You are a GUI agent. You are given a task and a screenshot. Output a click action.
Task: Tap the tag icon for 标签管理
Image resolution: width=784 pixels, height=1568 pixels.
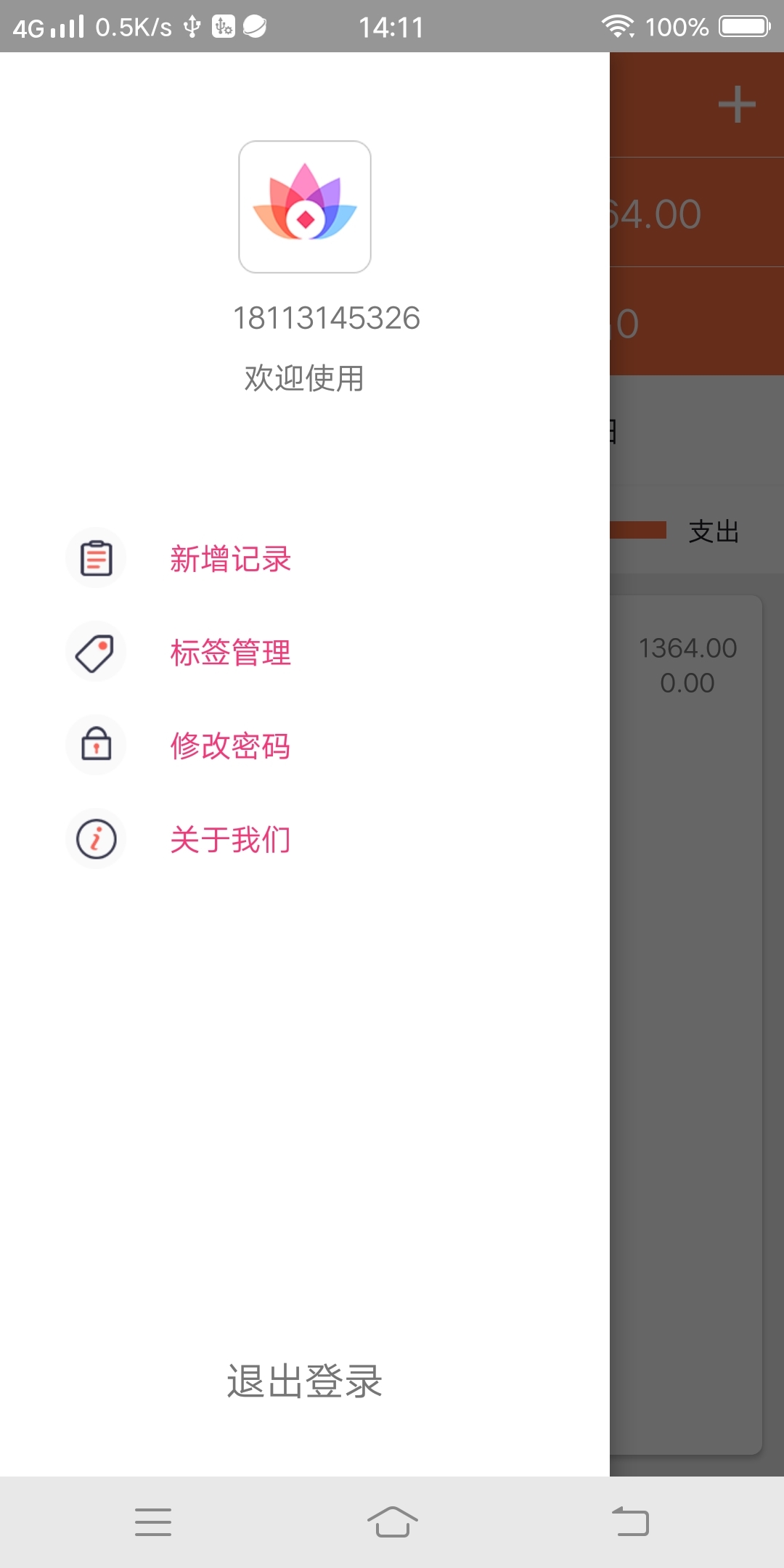tap(96, 651)
